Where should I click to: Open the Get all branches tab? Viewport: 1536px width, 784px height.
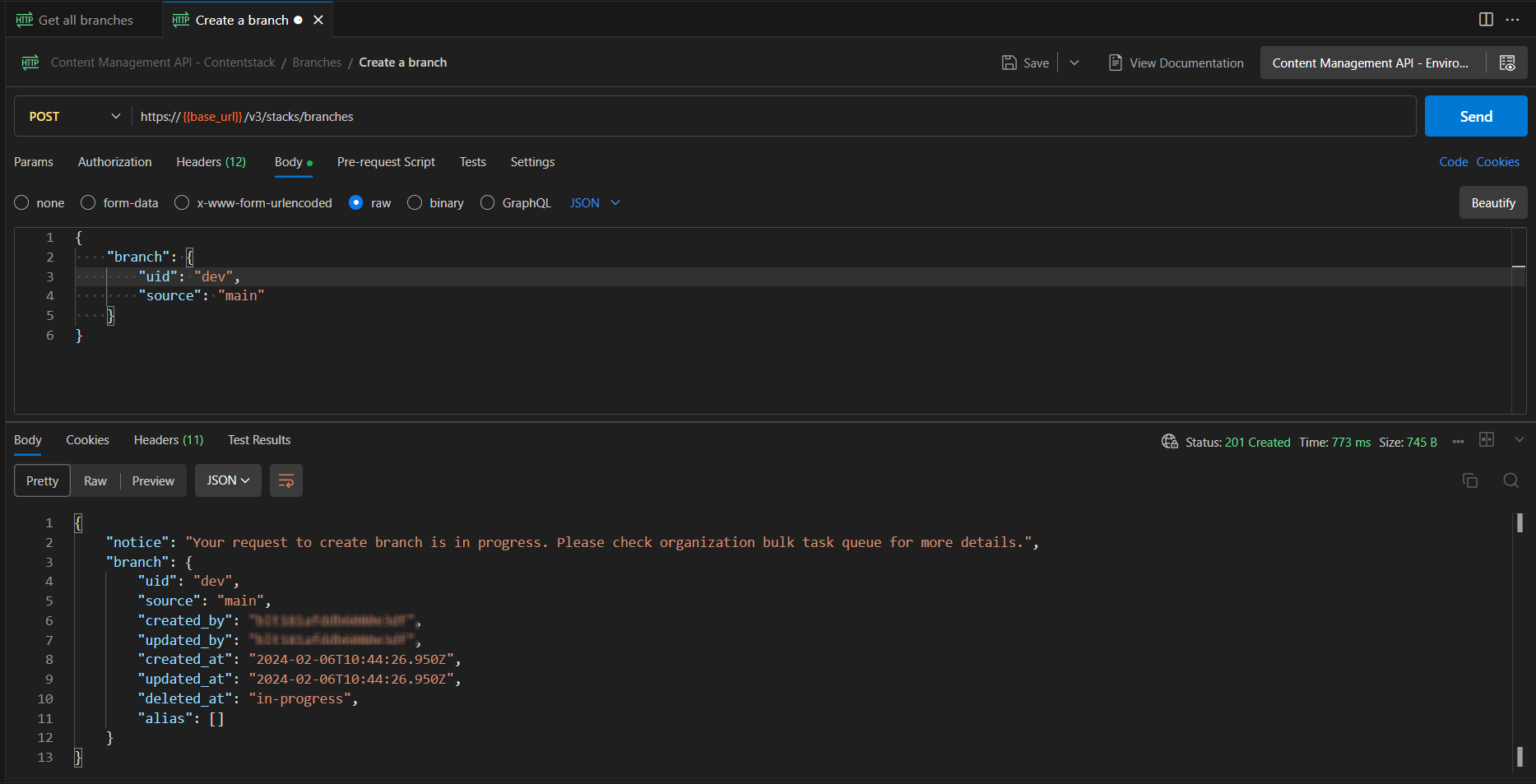(x=85, y=20)
